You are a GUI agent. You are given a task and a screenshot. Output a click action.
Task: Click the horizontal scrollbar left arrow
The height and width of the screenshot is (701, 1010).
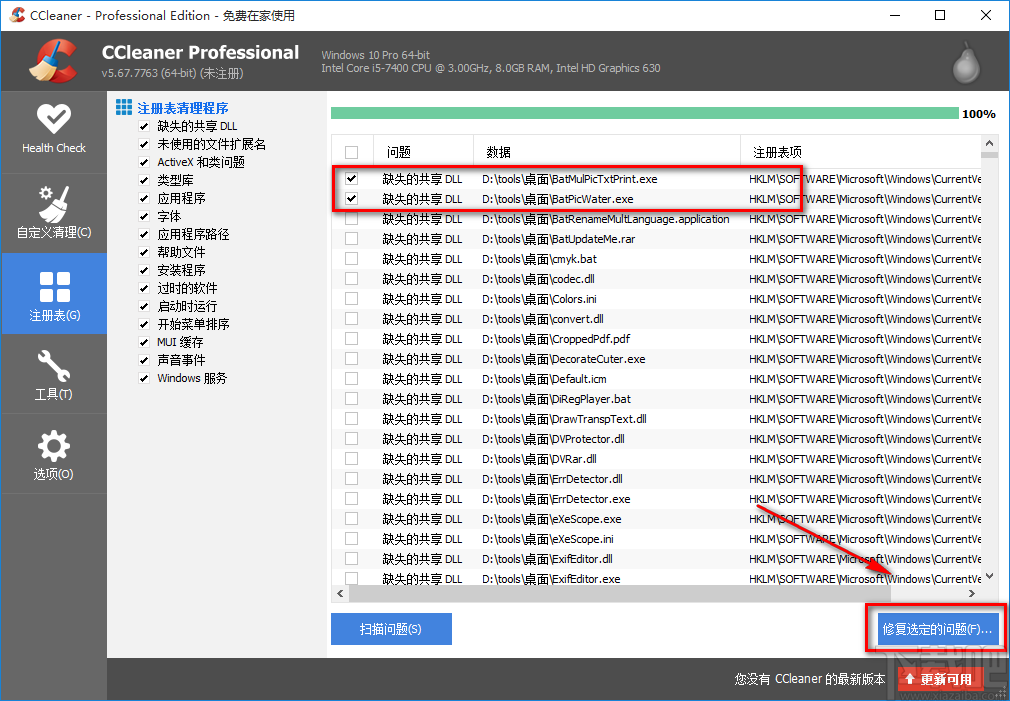(x=340, y=593)
